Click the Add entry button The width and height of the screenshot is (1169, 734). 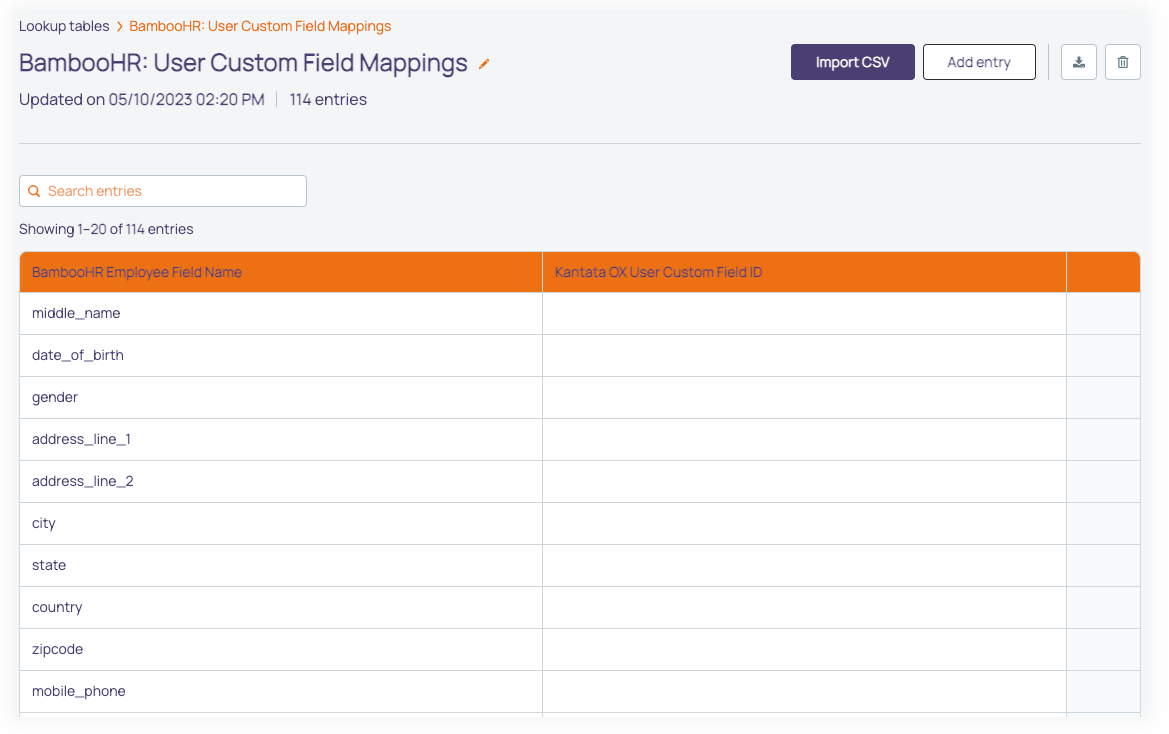pyautogui.click(x=979, y=63)
